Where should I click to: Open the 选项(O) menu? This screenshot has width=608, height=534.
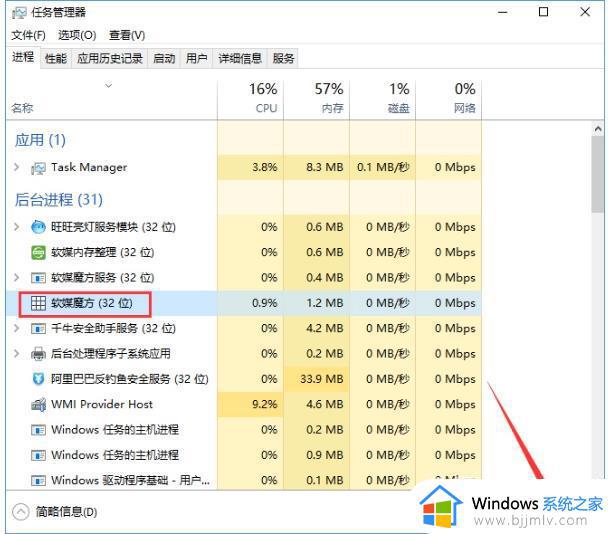point(77,35)
